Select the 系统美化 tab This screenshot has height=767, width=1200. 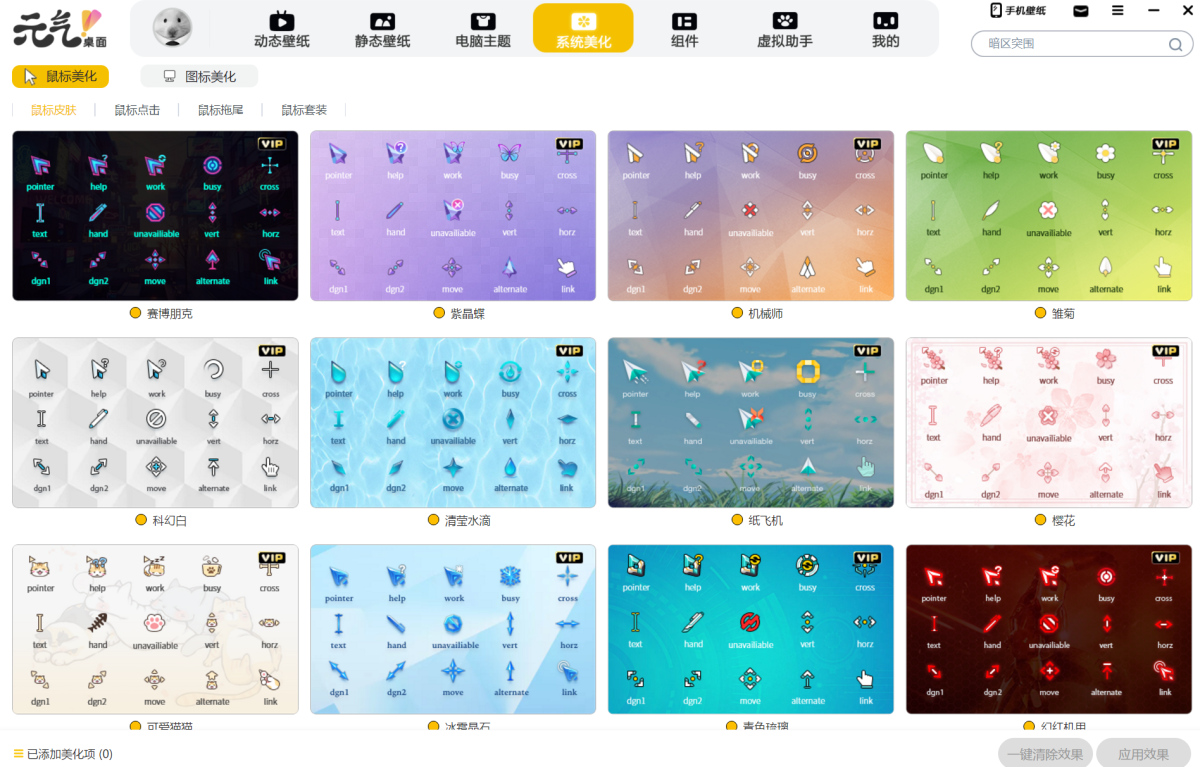583,29
